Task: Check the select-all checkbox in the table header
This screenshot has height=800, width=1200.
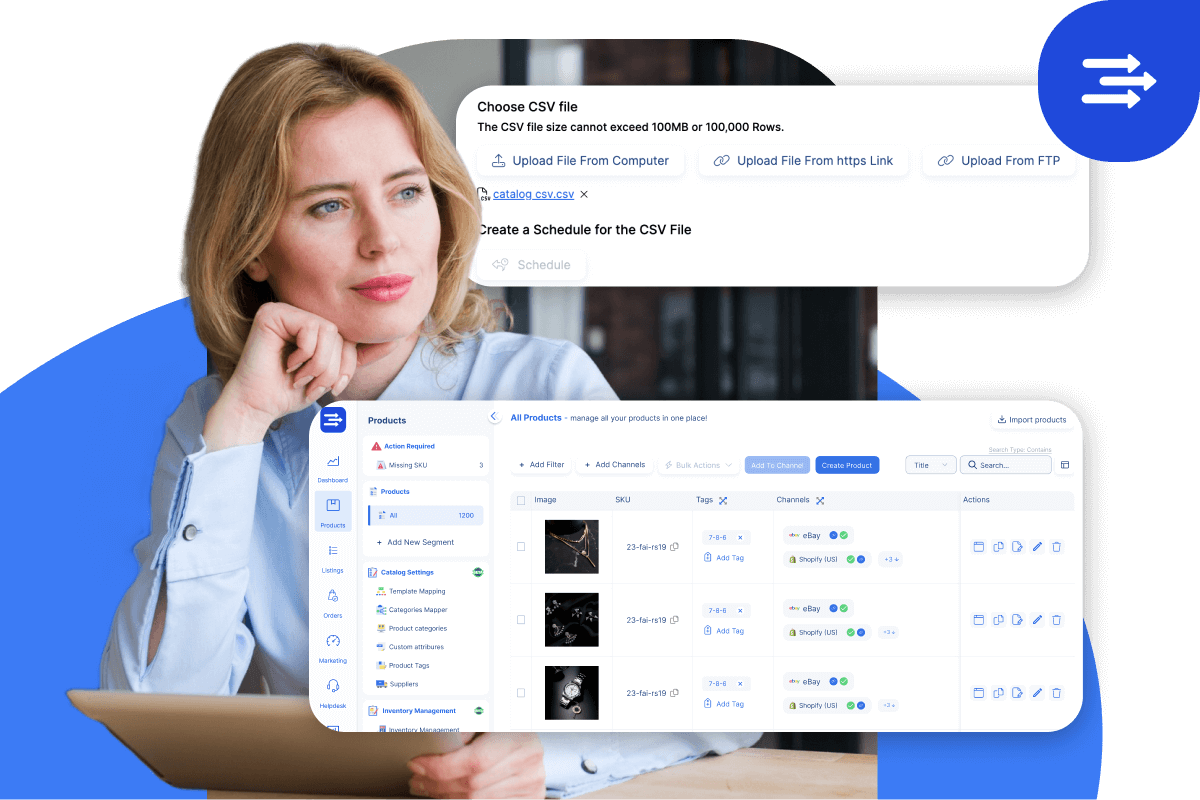Action: pos(520,499)
